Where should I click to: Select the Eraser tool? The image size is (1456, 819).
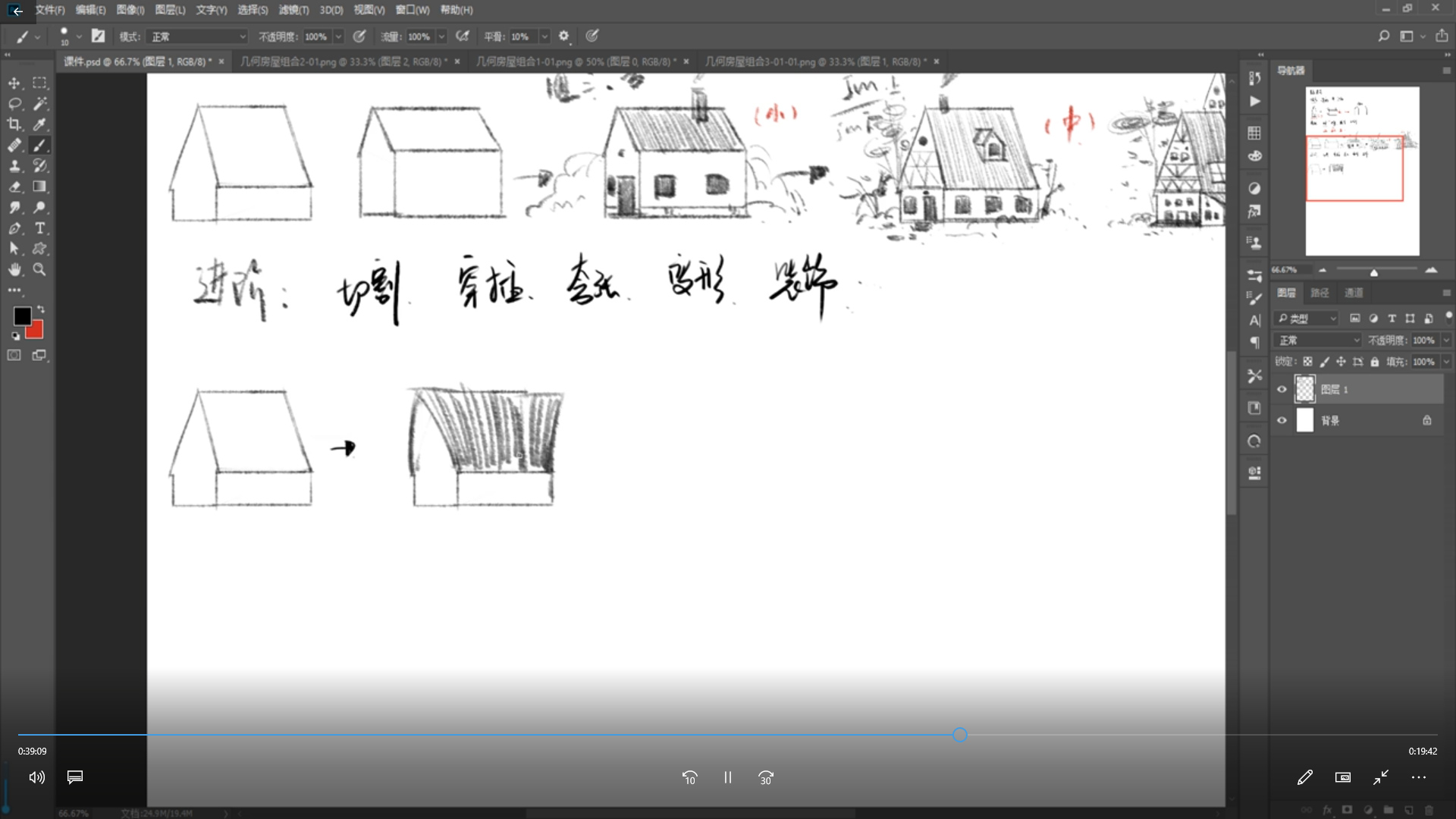(14, 187)
